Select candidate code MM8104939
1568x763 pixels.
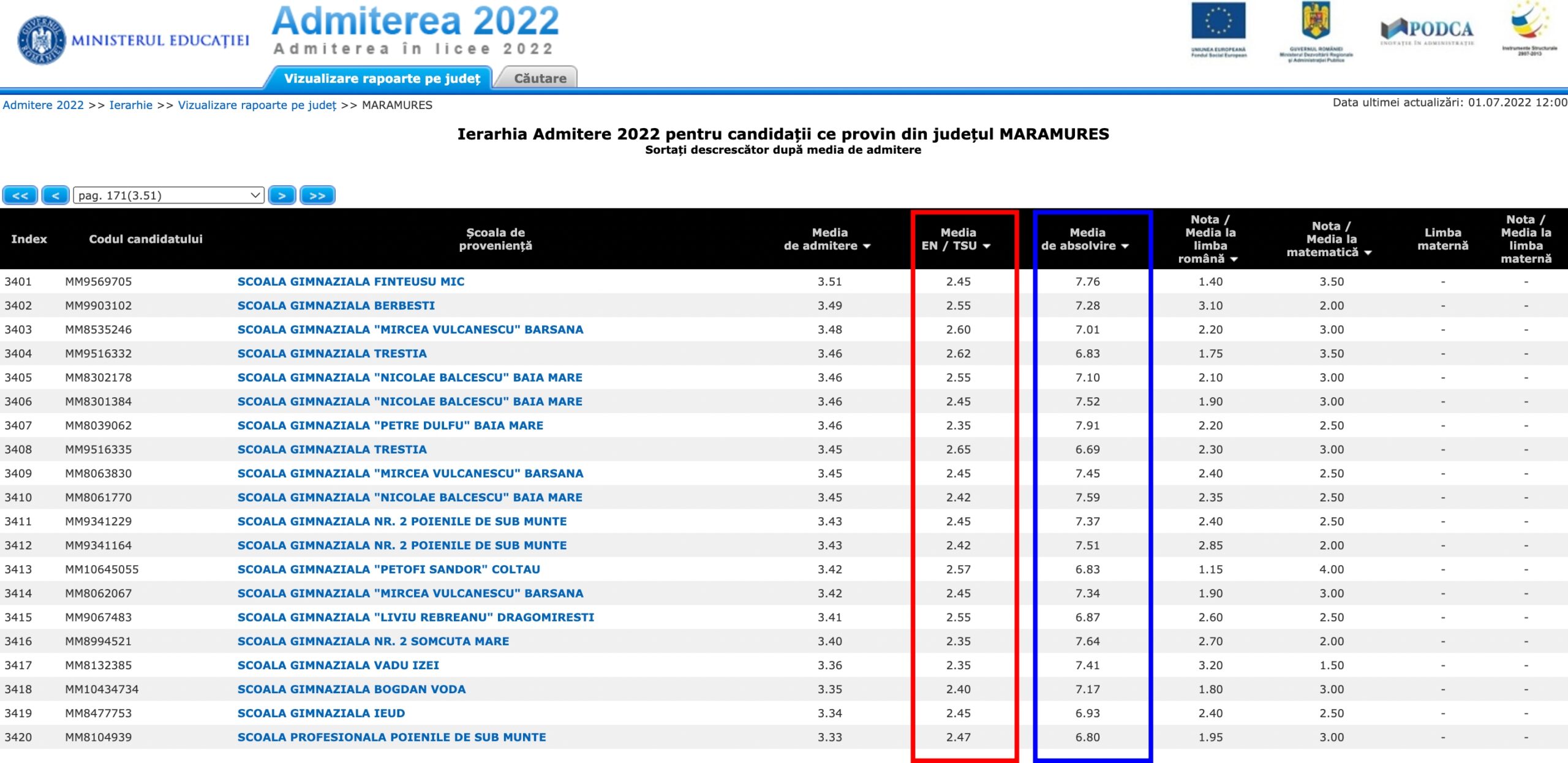click(x=99, y=737)
